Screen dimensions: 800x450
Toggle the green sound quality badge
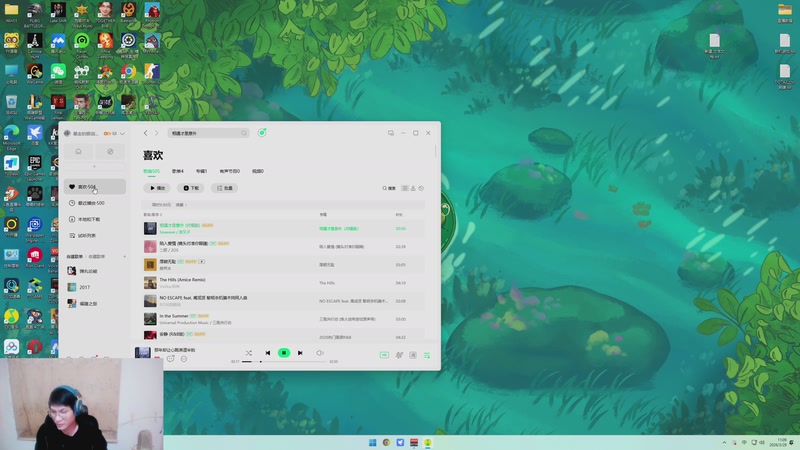[x=384, y=355]
